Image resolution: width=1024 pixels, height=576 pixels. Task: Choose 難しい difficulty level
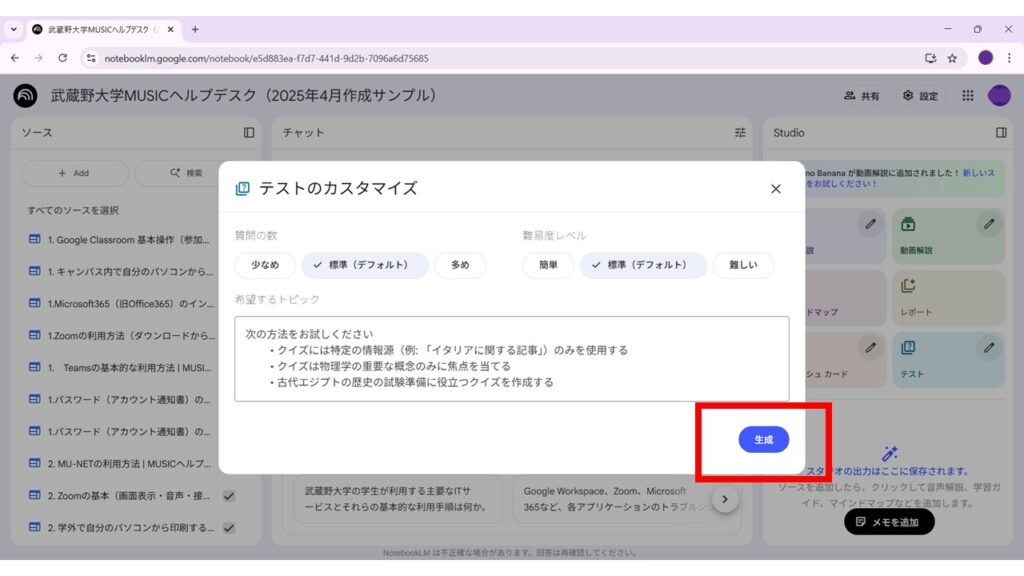click(743, 265)
